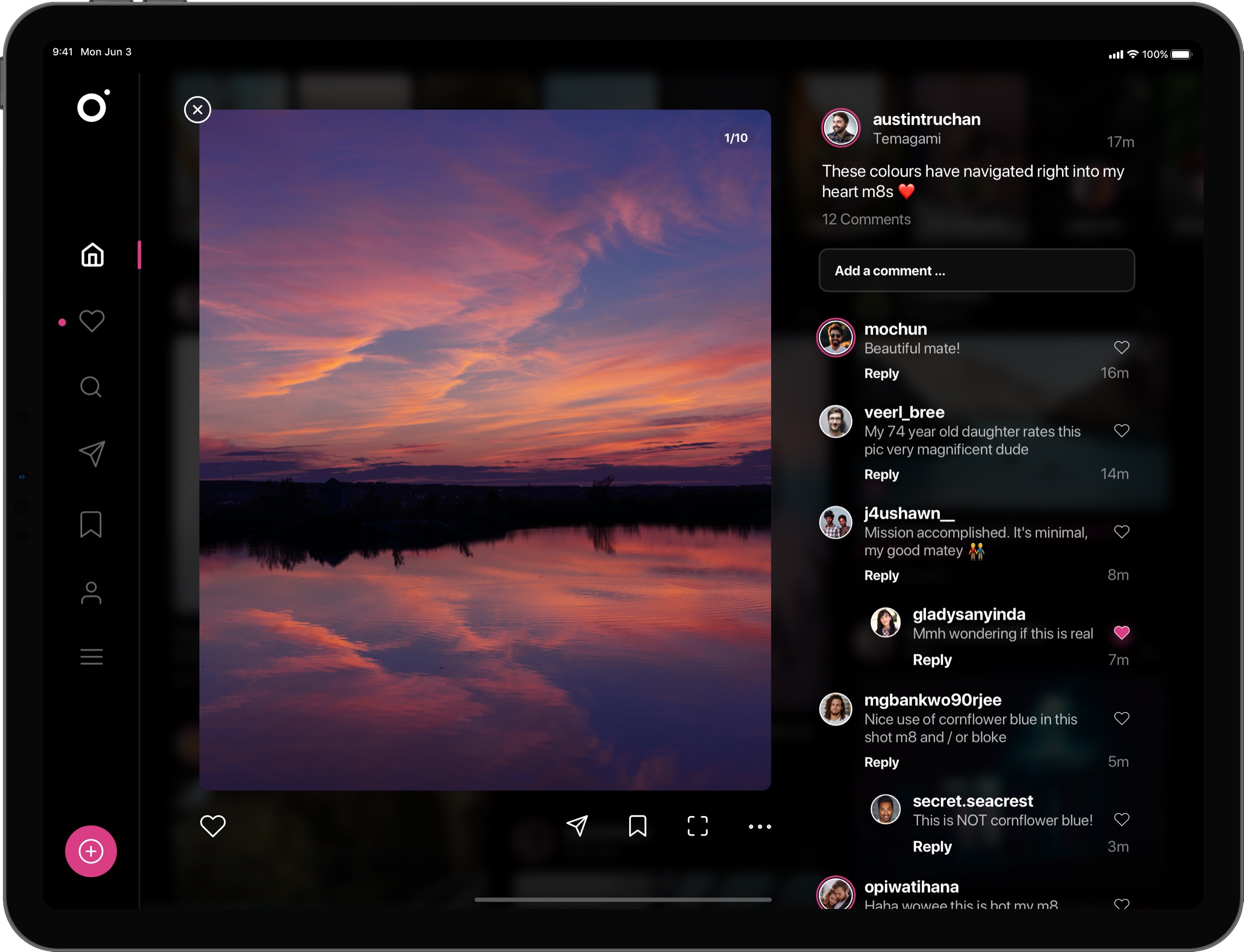Like mochun's comment

1121,347
